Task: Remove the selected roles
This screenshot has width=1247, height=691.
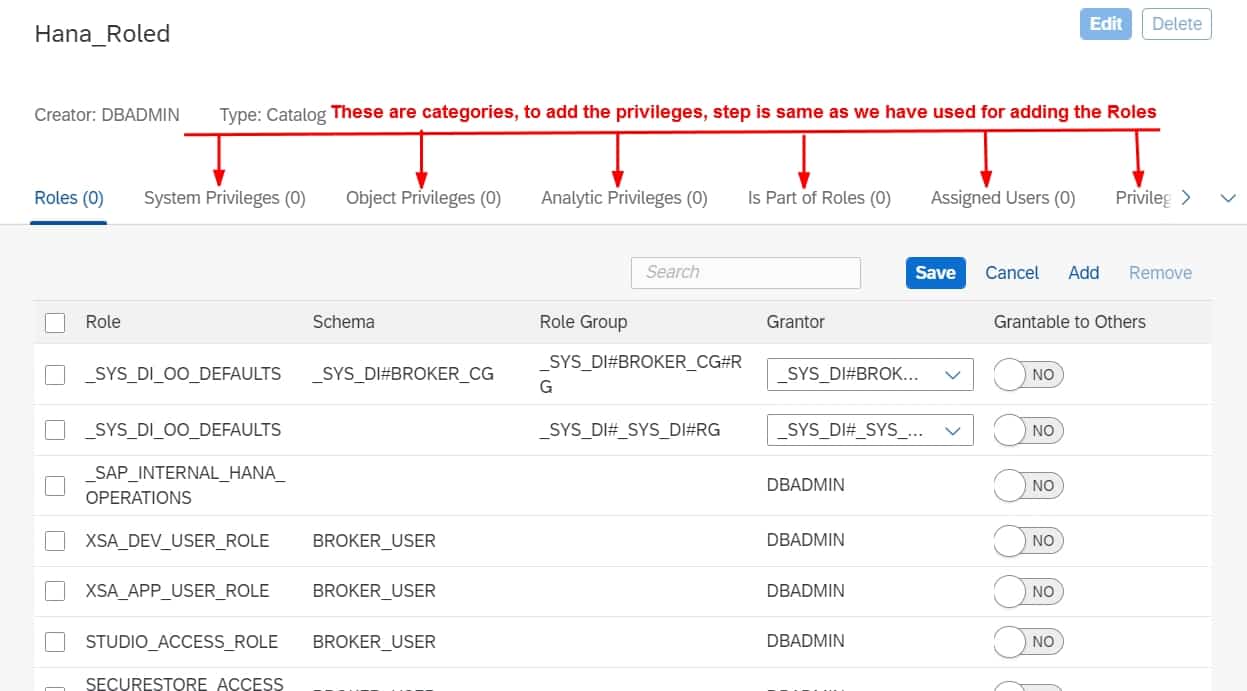Action: pyautogui.click(x=1160, y=272)
